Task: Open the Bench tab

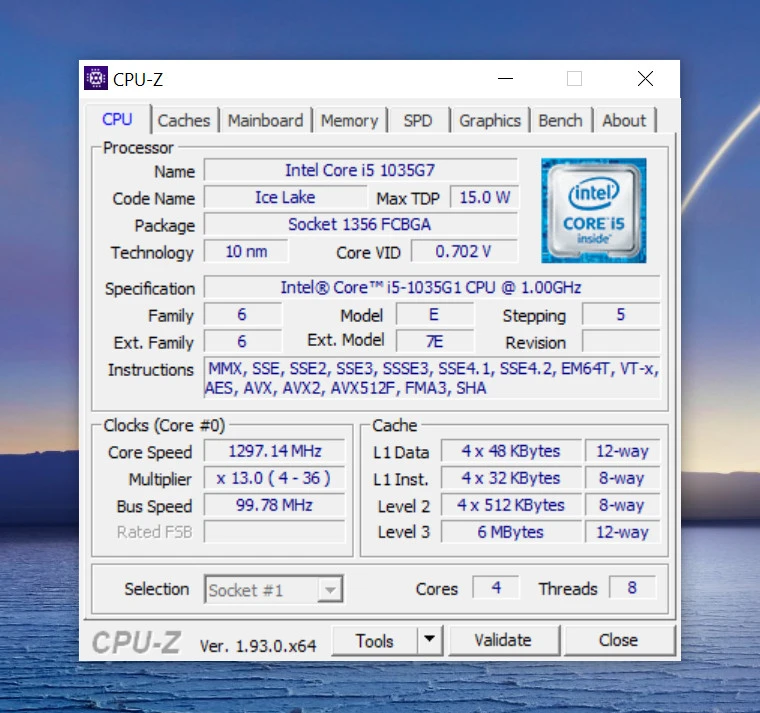Action: click(x=560, y=120)
